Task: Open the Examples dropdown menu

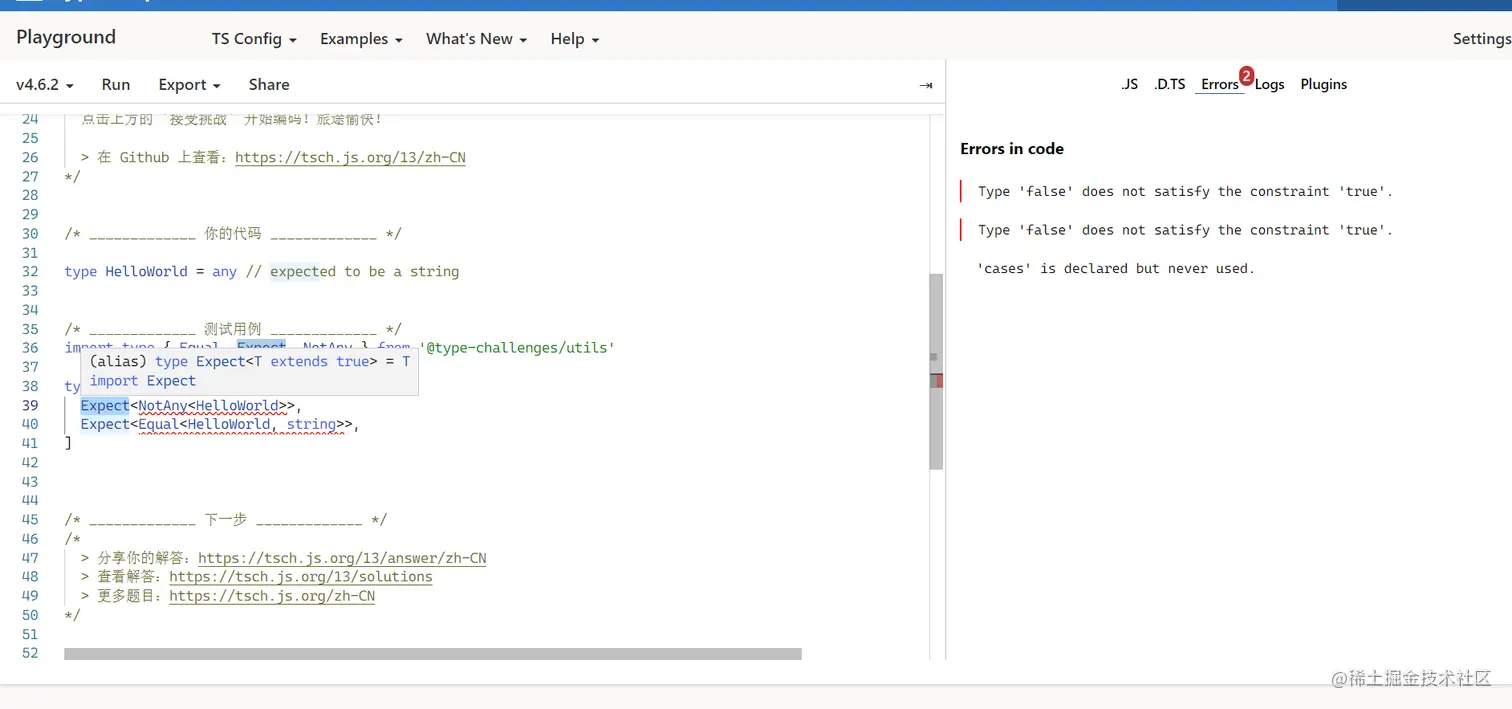Action: point(361,39)
